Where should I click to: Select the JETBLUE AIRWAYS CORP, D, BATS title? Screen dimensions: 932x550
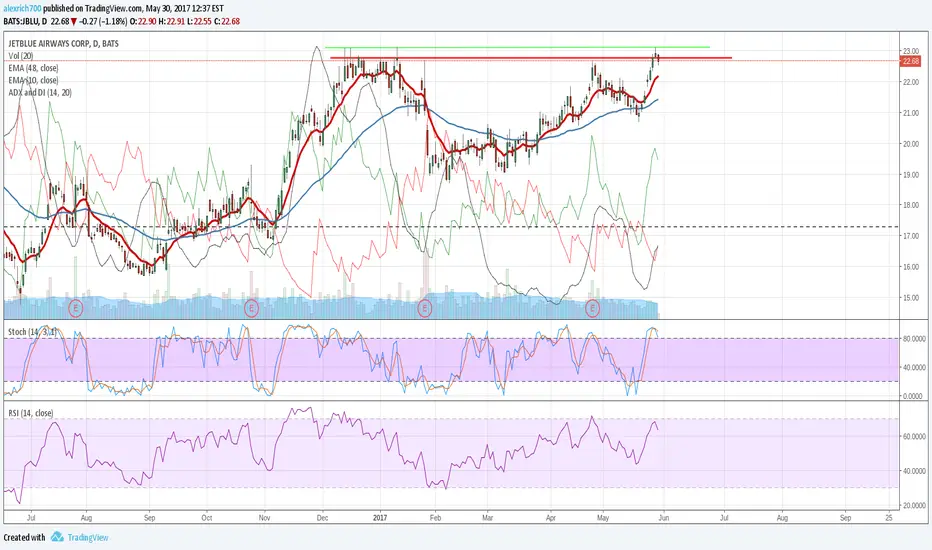(x=64, y=43)
